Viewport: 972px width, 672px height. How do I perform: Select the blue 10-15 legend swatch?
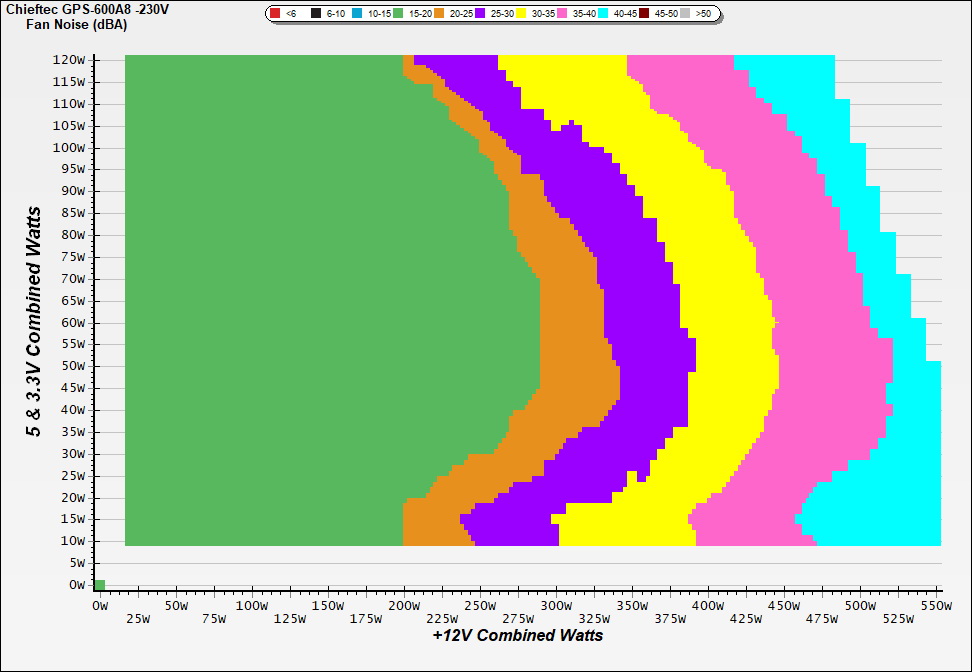(x=357, y=14)
